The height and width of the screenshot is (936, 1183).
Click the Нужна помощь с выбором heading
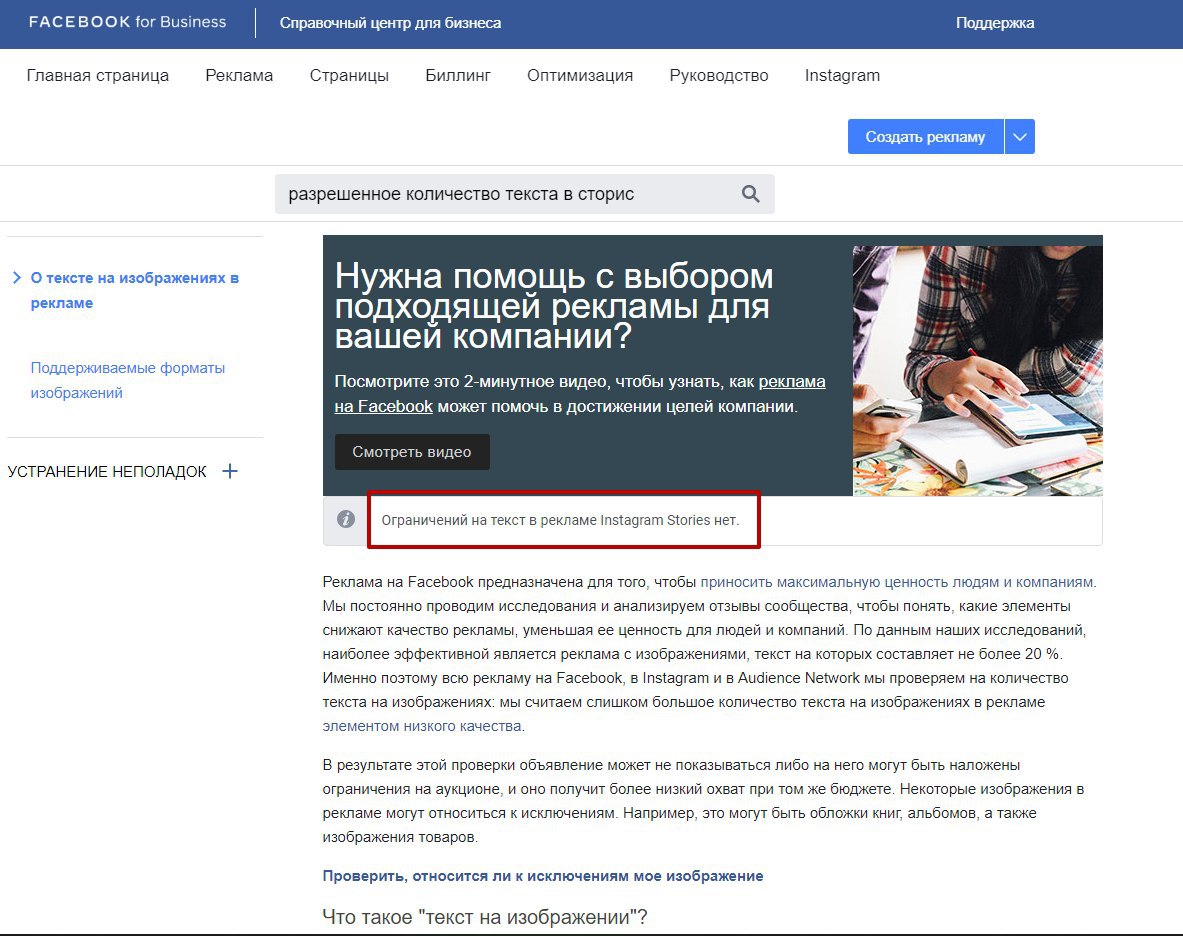click(554, 306)
